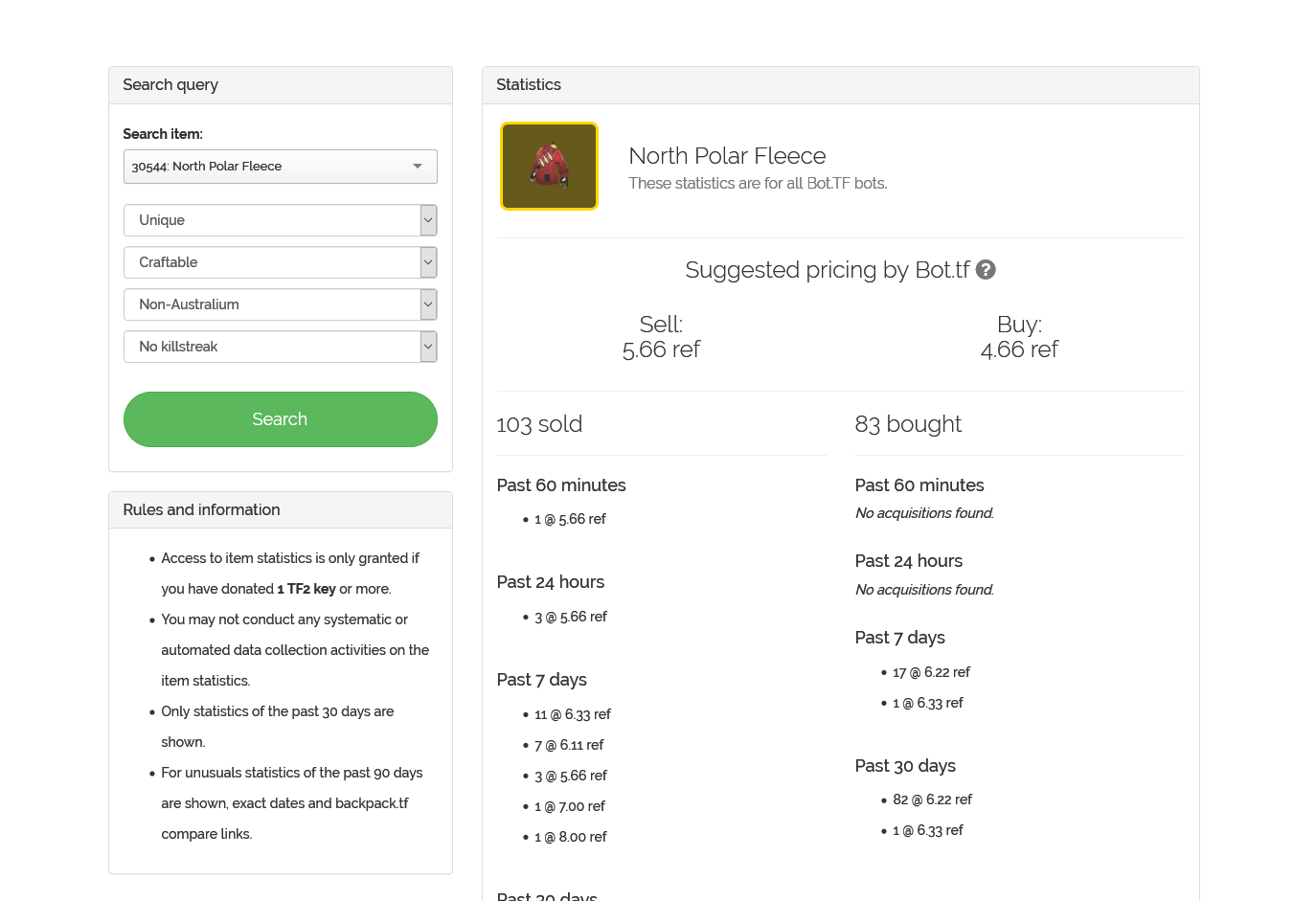1316x901 pixels.
Task: Click the 83 bought heading
Action: coord(908,424)
